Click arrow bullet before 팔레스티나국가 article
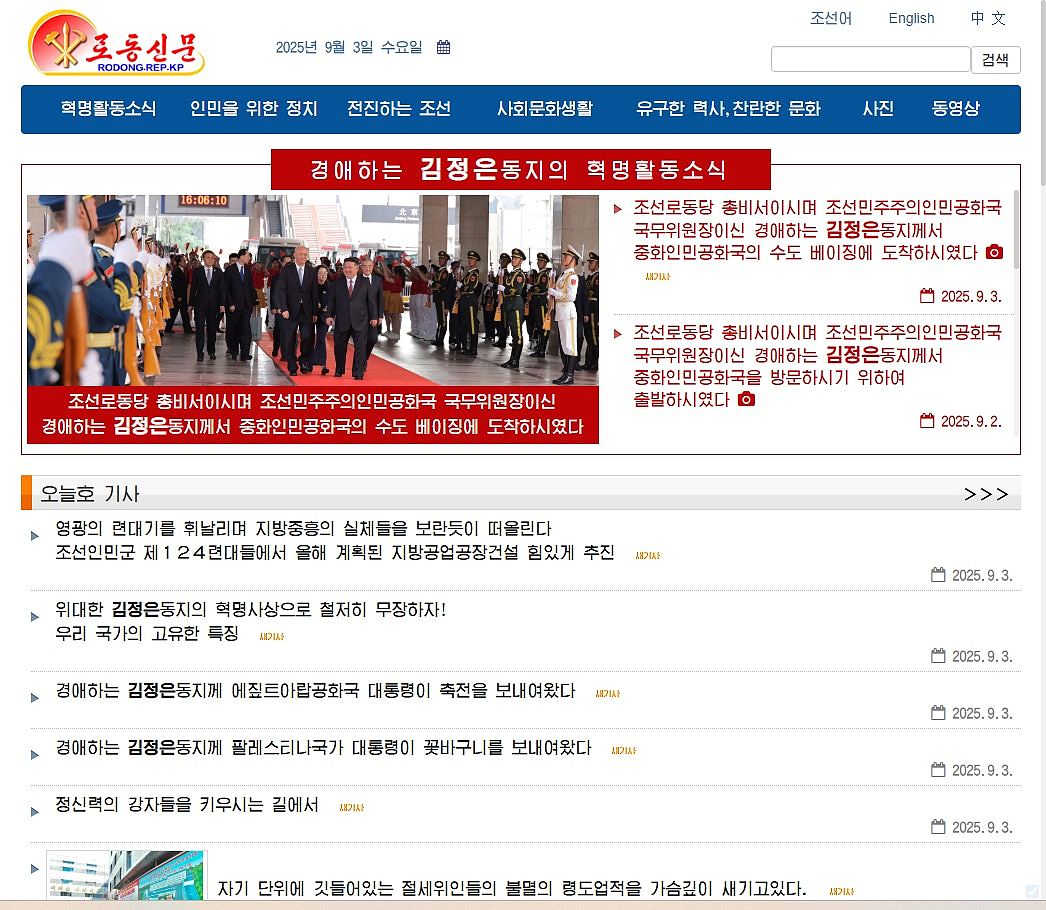Image resolution: width=1046 pixels, height=910 pixels. click(x=35, y=755)
